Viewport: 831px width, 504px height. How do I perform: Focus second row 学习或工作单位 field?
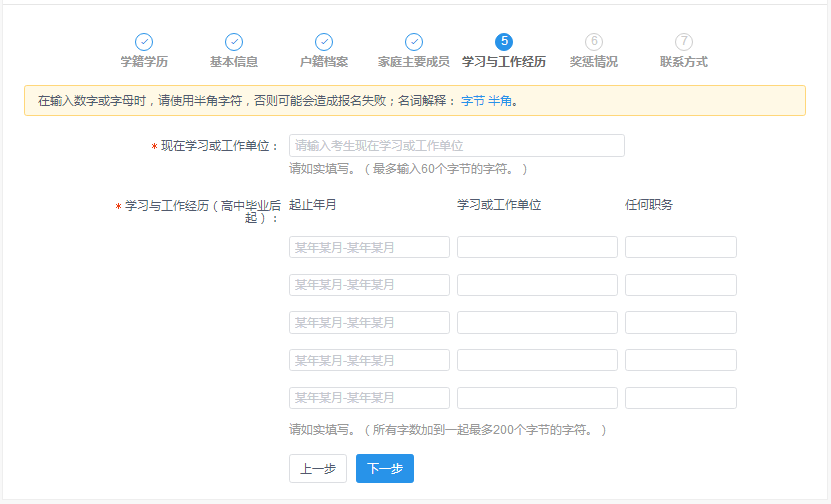pos(537,285)
